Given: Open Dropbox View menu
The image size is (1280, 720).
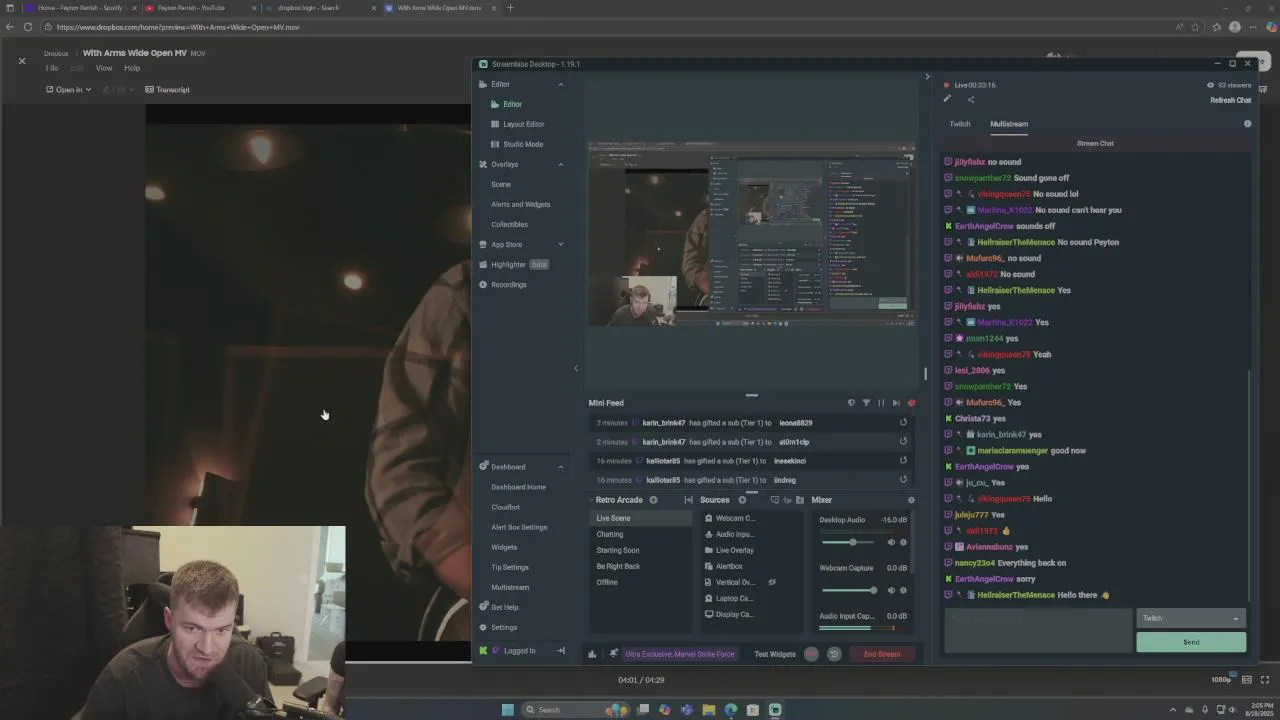Looking at the screenshot, I should tap(104, 68).
